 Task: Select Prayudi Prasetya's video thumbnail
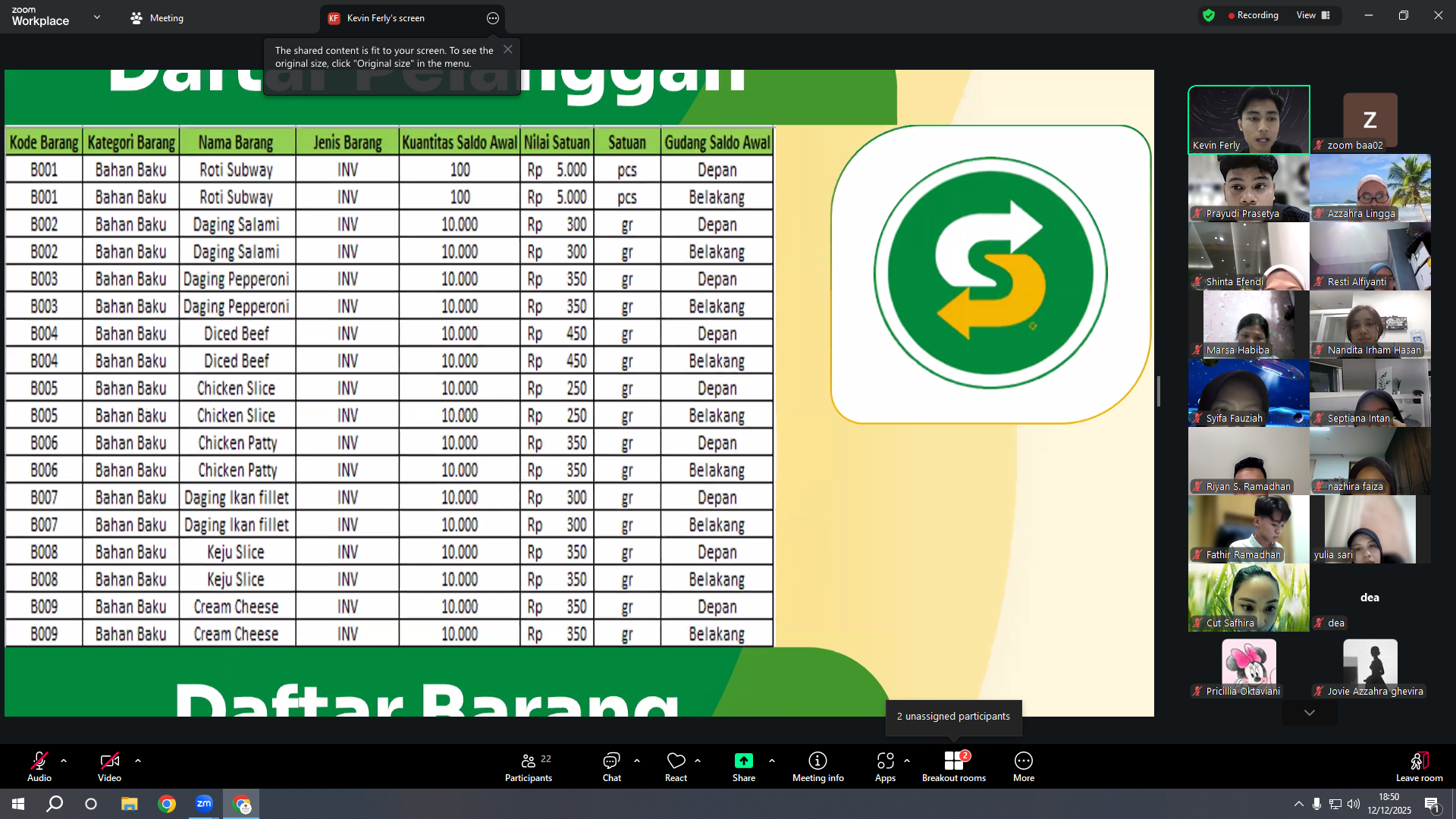1249,188
